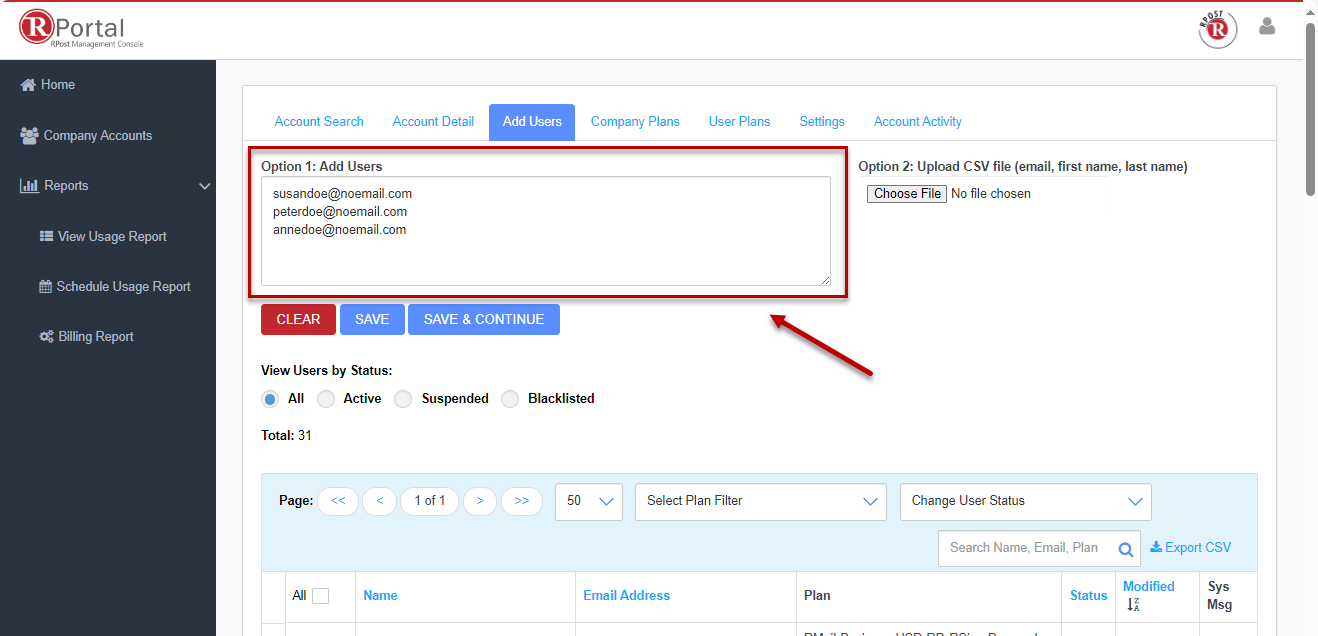This screenshot has width=1318, height=636.
Task: Switch to the Account Activity tab
Action: point(917,121)
